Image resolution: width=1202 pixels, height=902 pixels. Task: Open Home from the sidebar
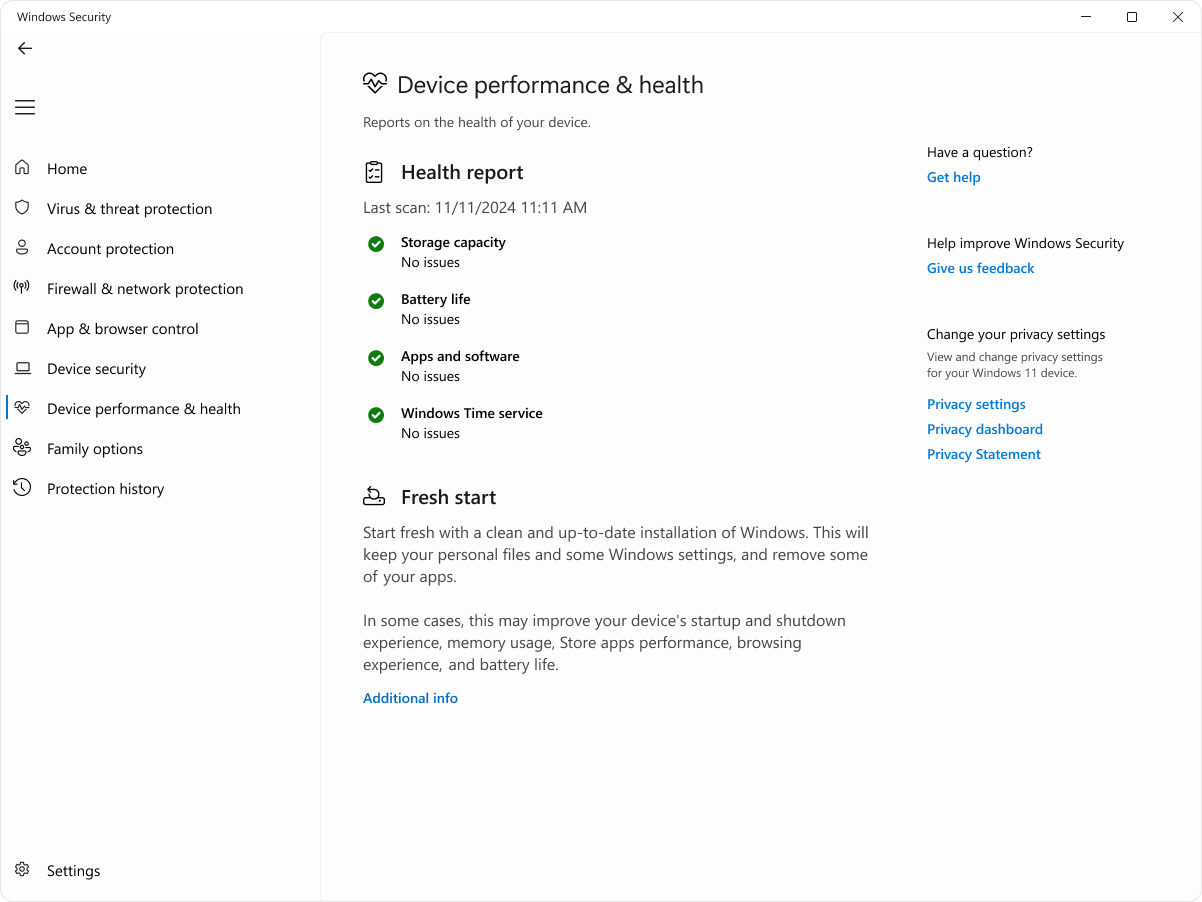tap(67, 168)
